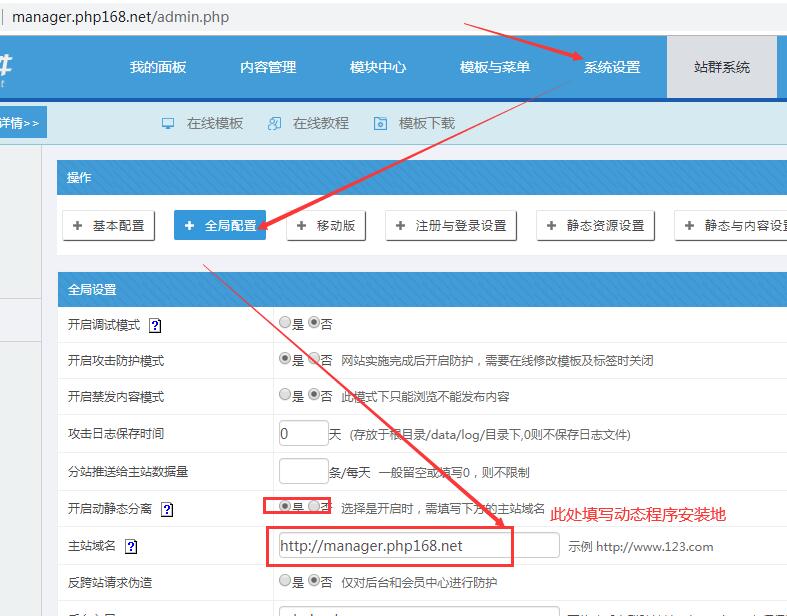
Task: Switch to 站群系统 tab
Action: point(721,67)
